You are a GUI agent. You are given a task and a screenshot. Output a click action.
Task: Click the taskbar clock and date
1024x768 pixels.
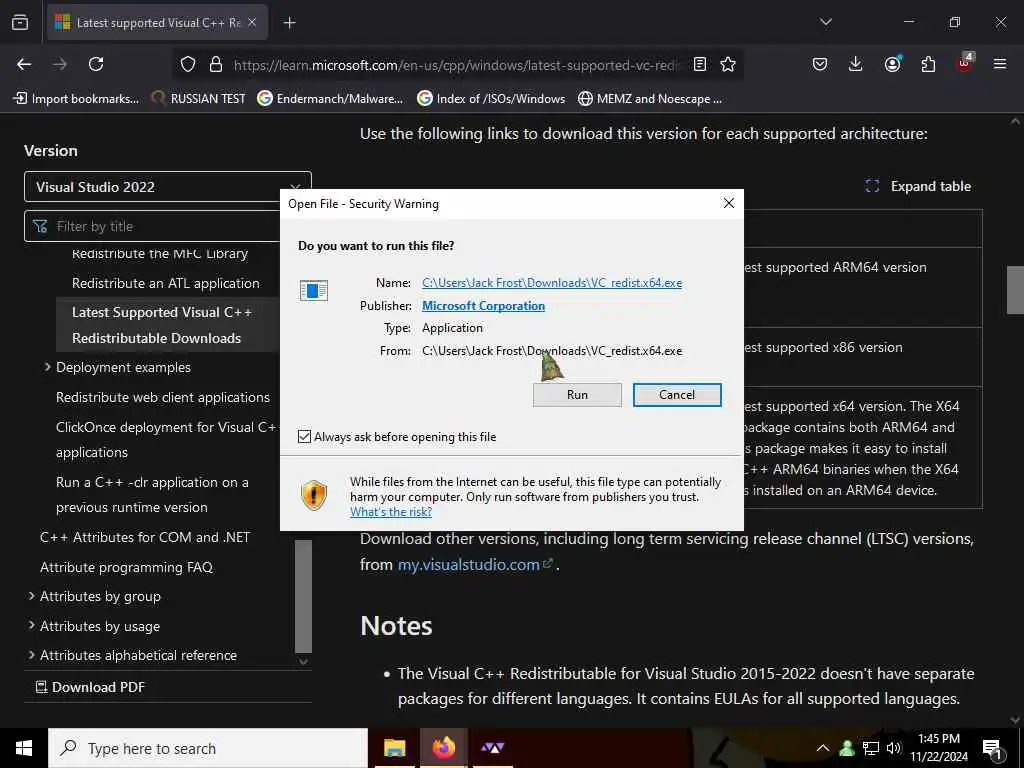click(x=939, y=748)
